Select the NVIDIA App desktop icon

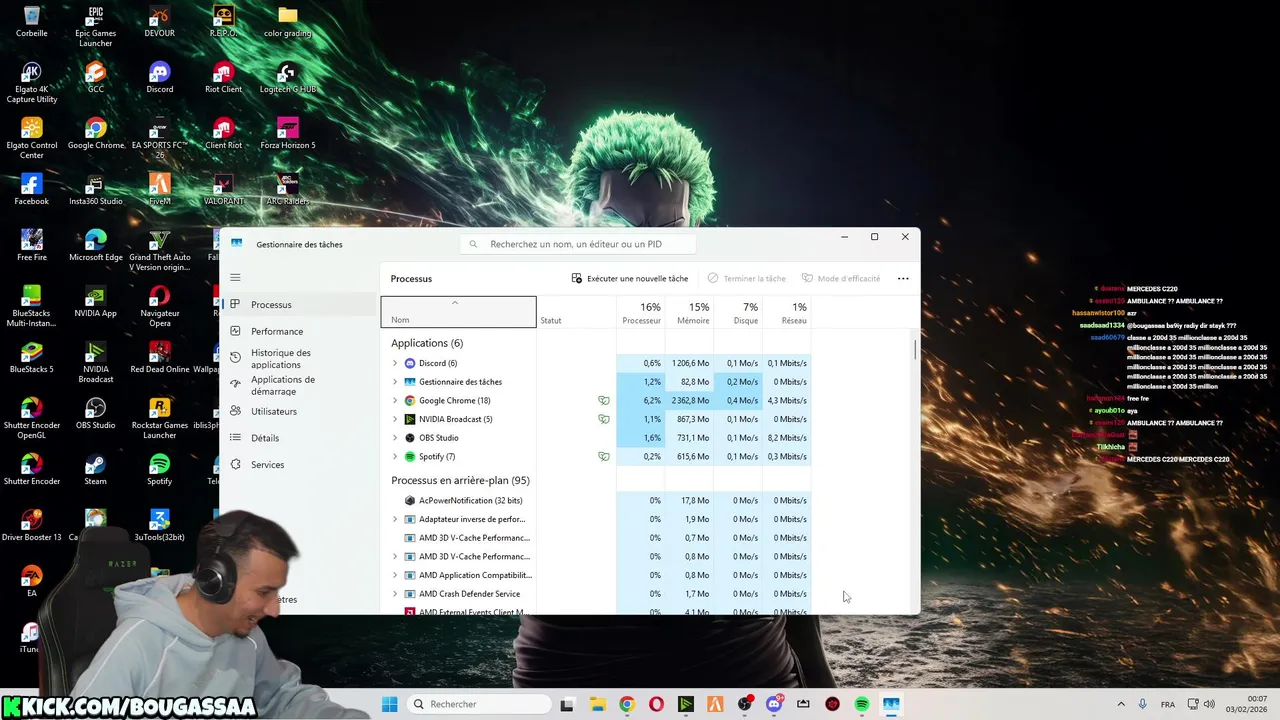point(95,302)
